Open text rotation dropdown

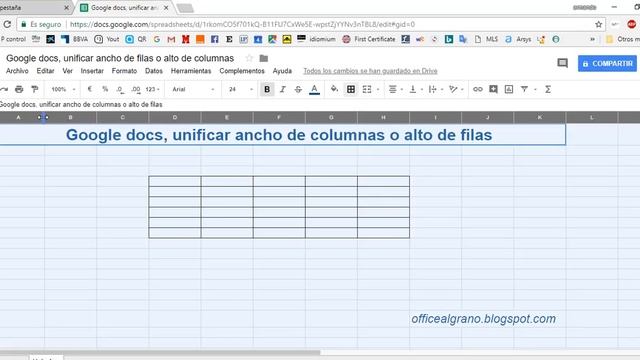click(x=456, y=89)
